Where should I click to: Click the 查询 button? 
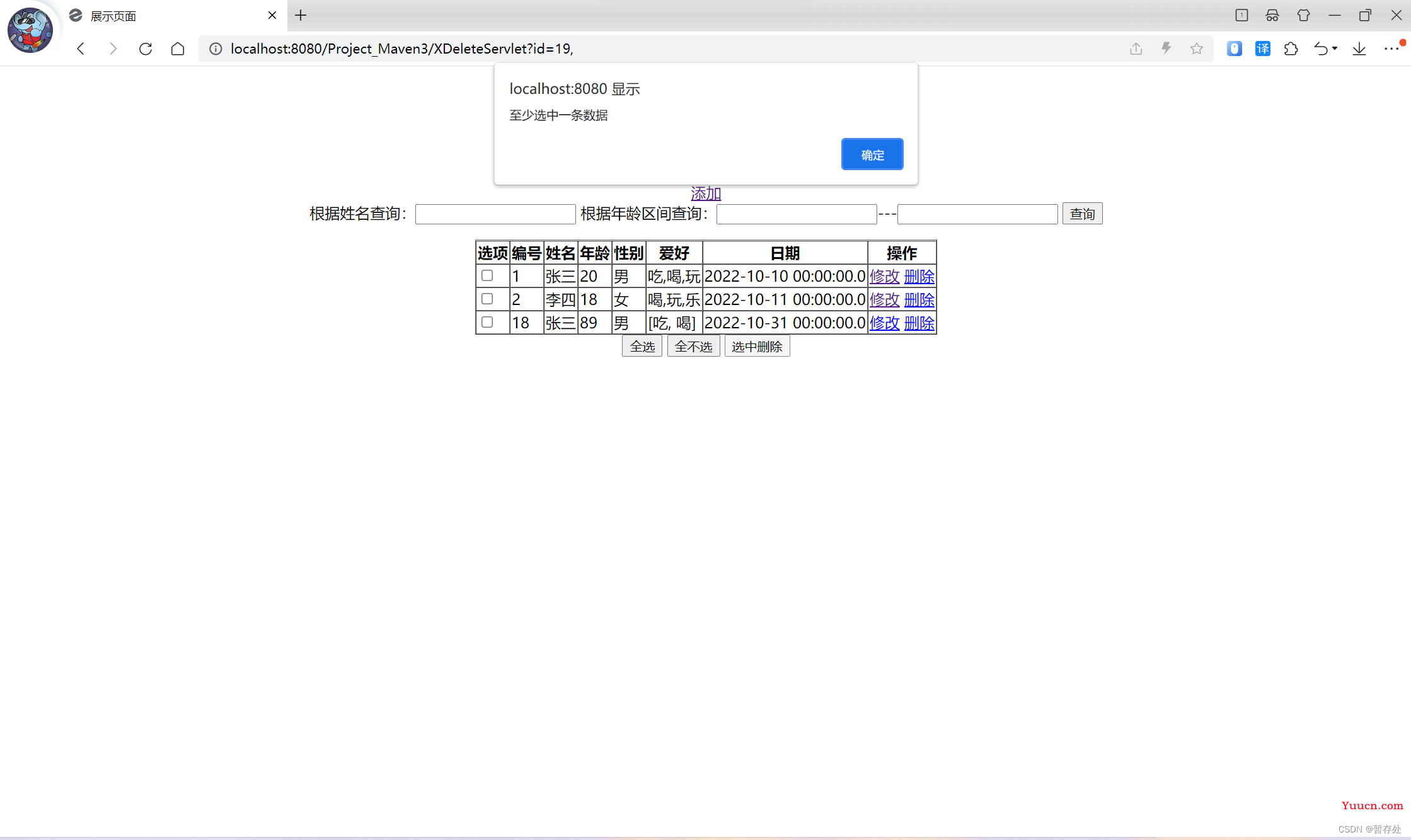[1082, 214]
